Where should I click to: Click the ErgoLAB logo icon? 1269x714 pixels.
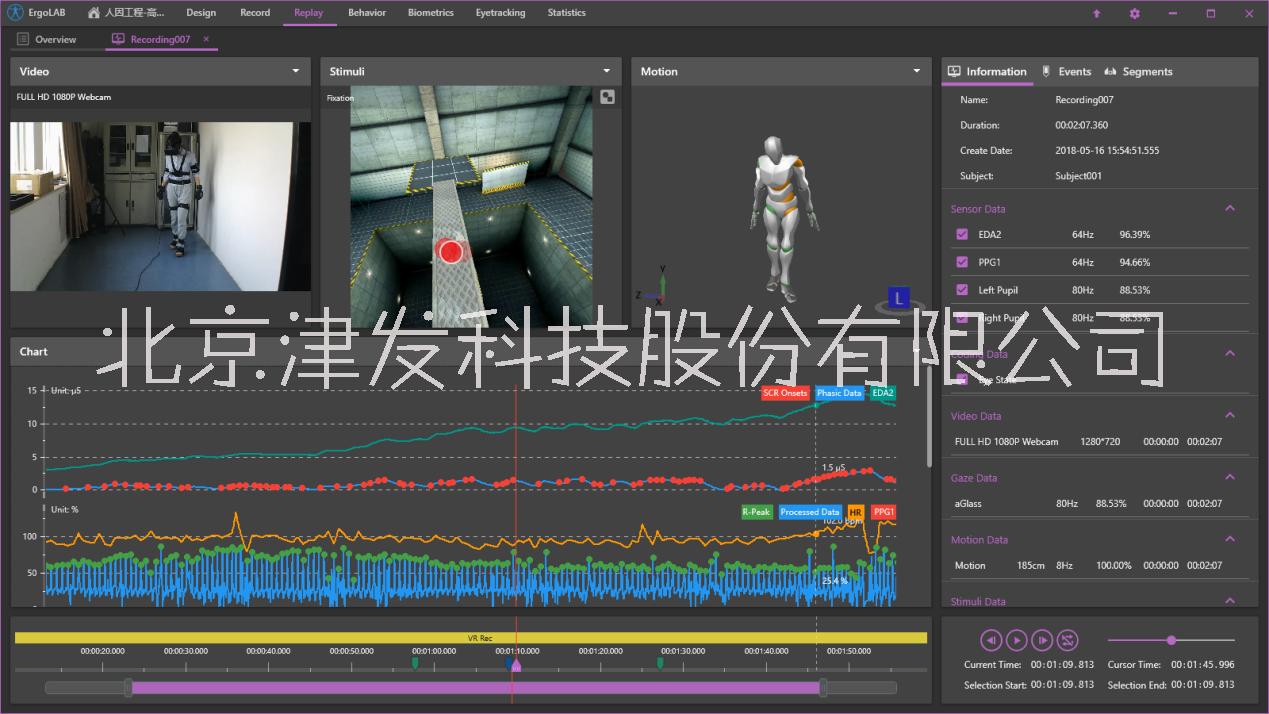coord(15,13)
